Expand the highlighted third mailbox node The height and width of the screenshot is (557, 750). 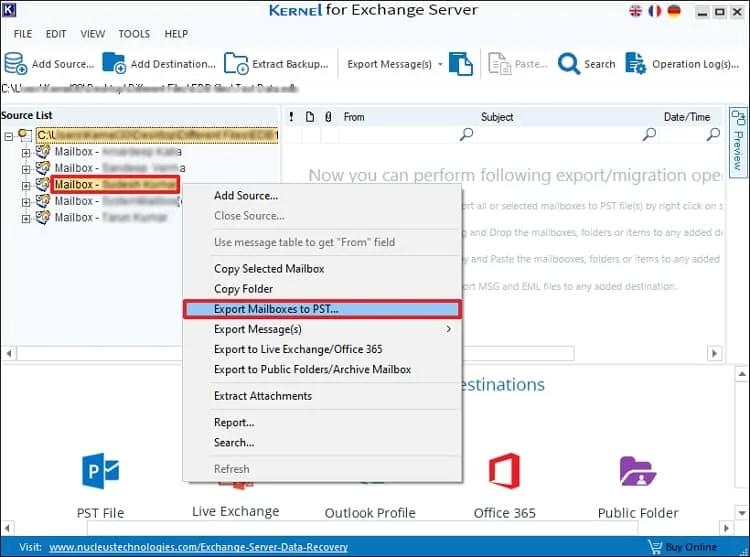click(x=26, y=186)
